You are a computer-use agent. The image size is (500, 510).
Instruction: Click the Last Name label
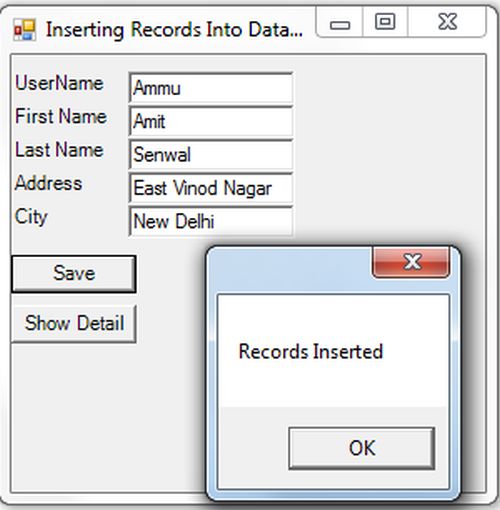[x=59, y=150]
